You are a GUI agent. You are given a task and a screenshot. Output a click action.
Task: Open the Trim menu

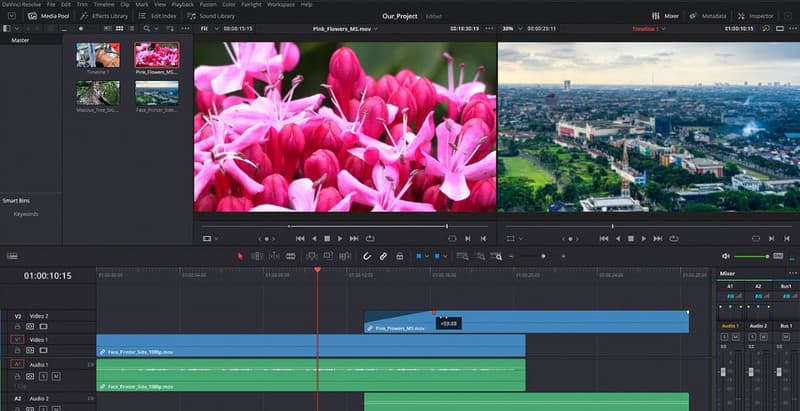(x=82, y=4)
